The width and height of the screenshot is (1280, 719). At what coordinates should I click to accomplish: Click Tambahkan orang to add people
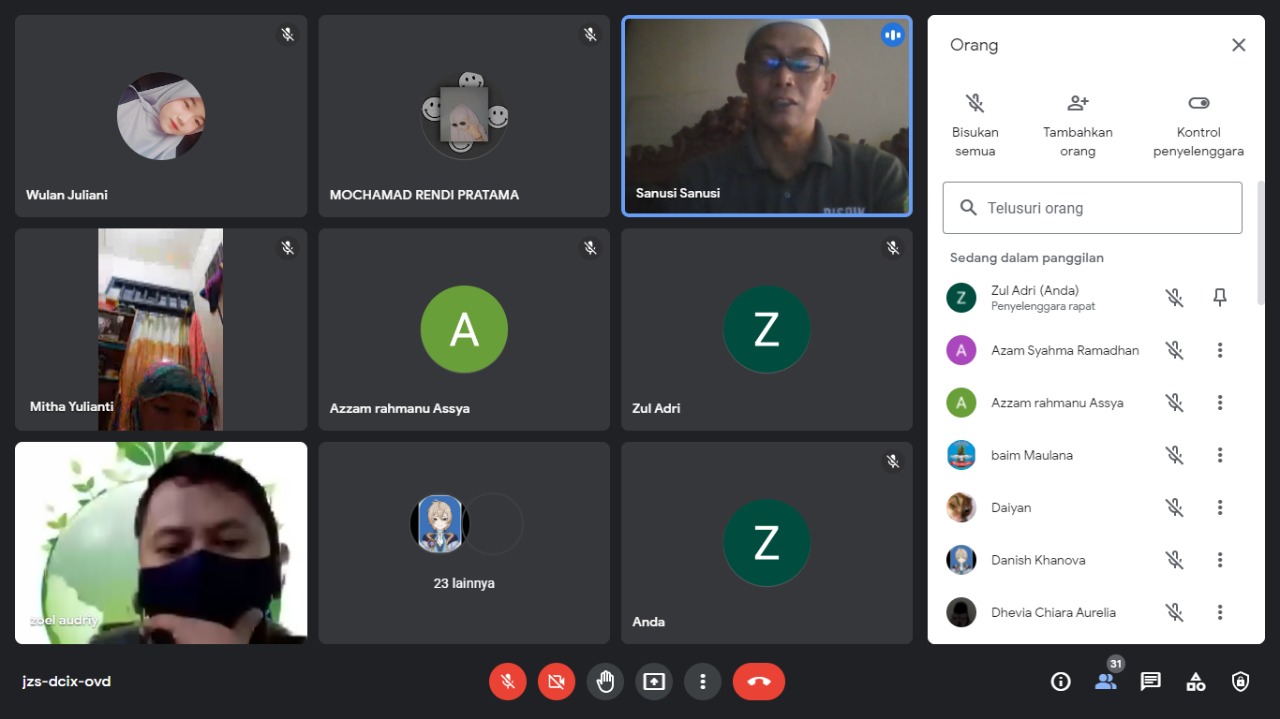1077,126
